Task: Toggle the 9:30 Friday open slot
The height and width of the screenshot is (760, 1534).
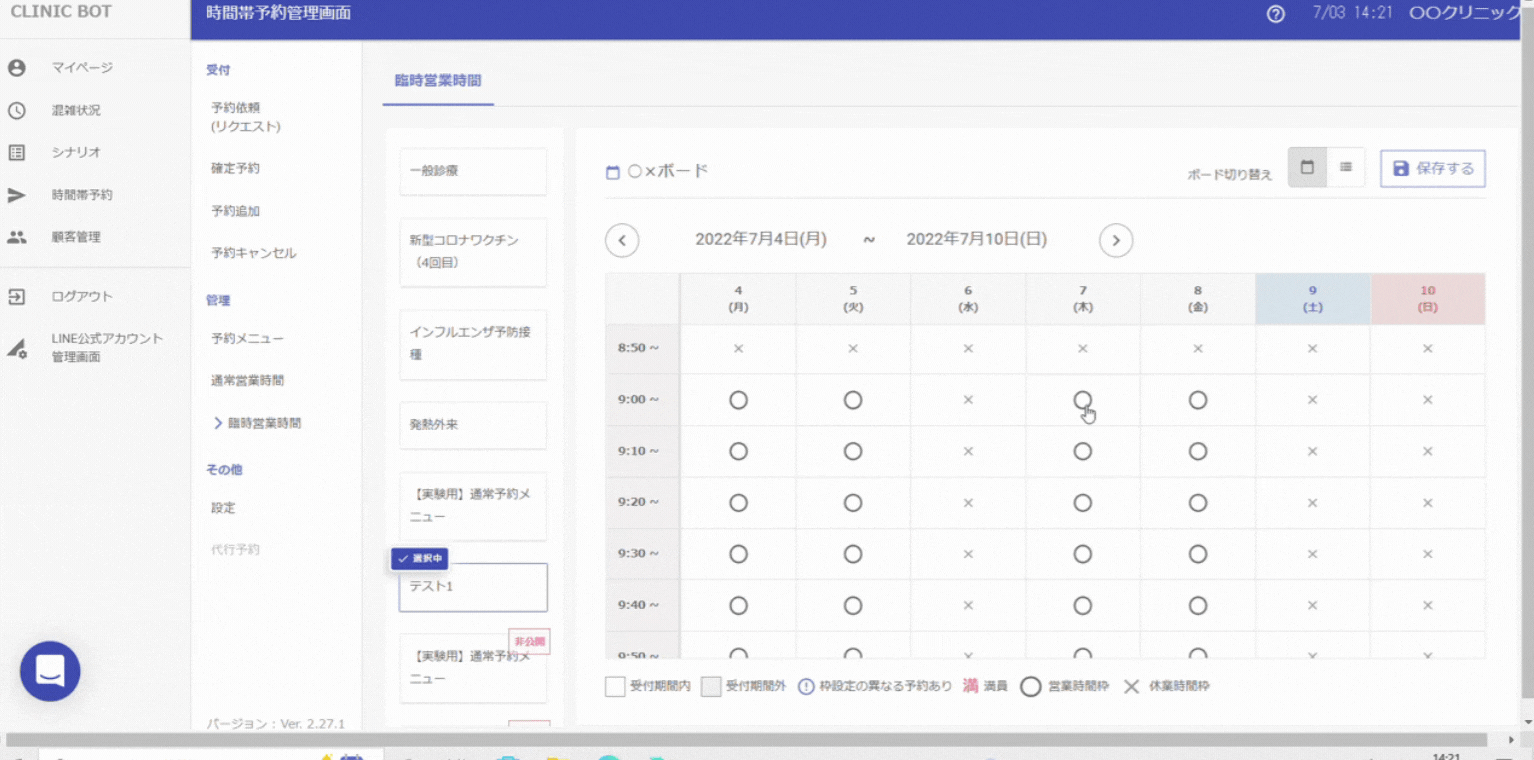Action: pos(1198,554)
